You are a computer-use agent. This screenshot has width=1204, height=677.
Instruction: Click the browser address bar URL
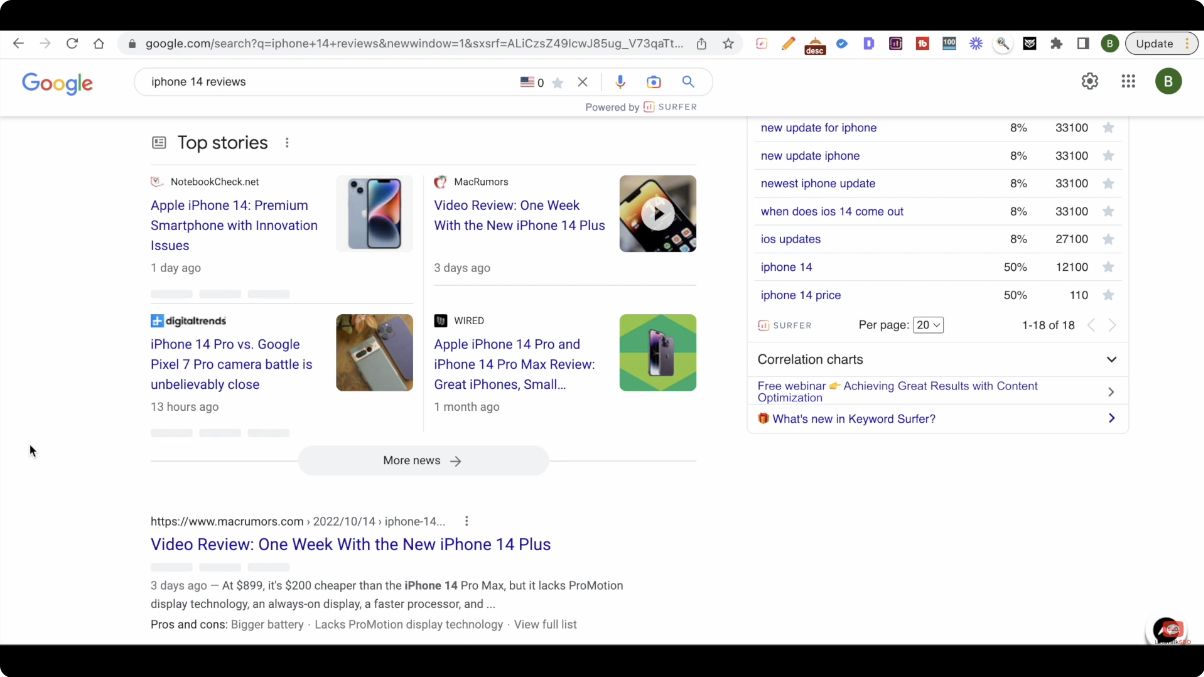tap(414, 44)
